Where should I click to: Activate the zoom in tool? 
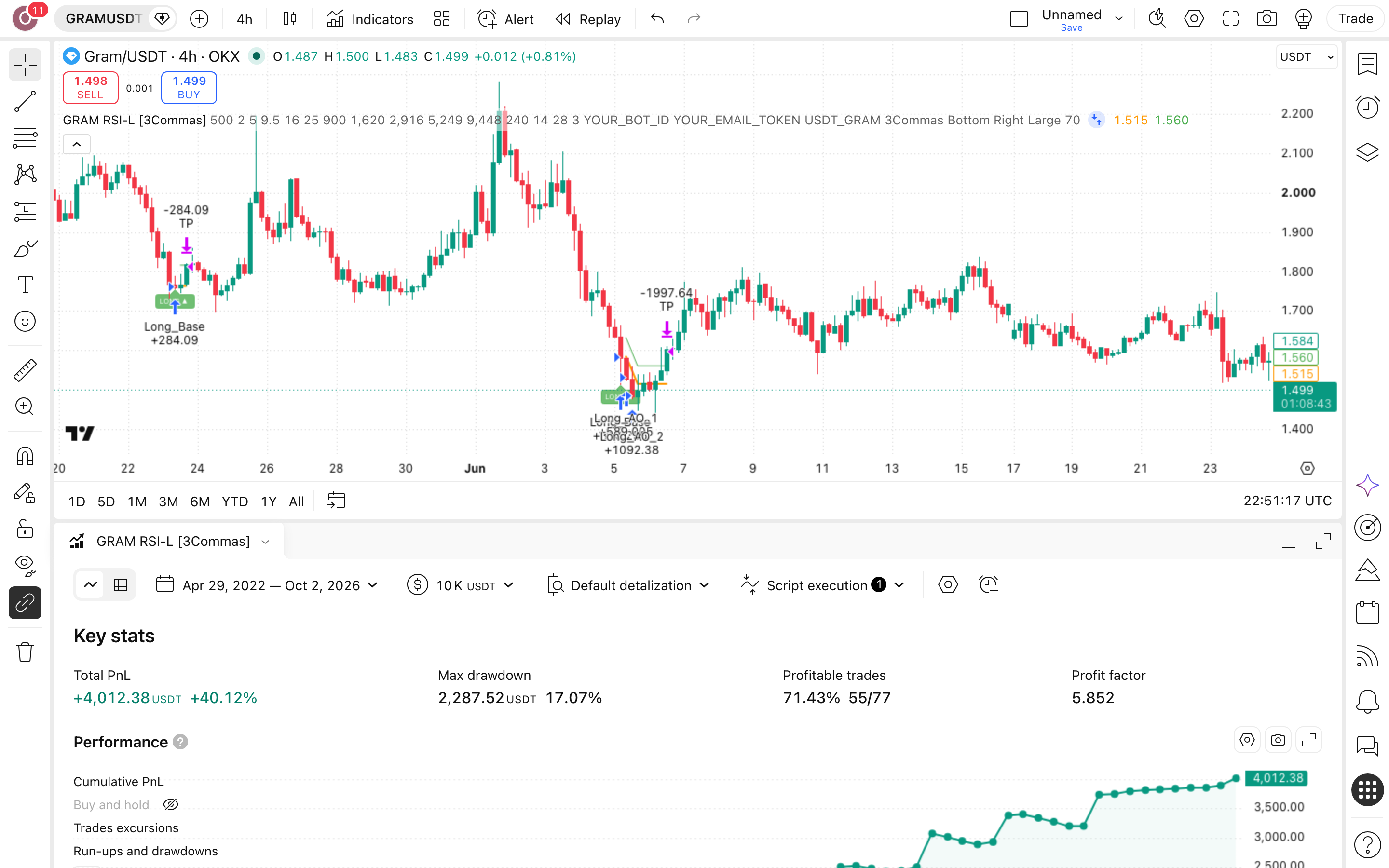[25, 407]
